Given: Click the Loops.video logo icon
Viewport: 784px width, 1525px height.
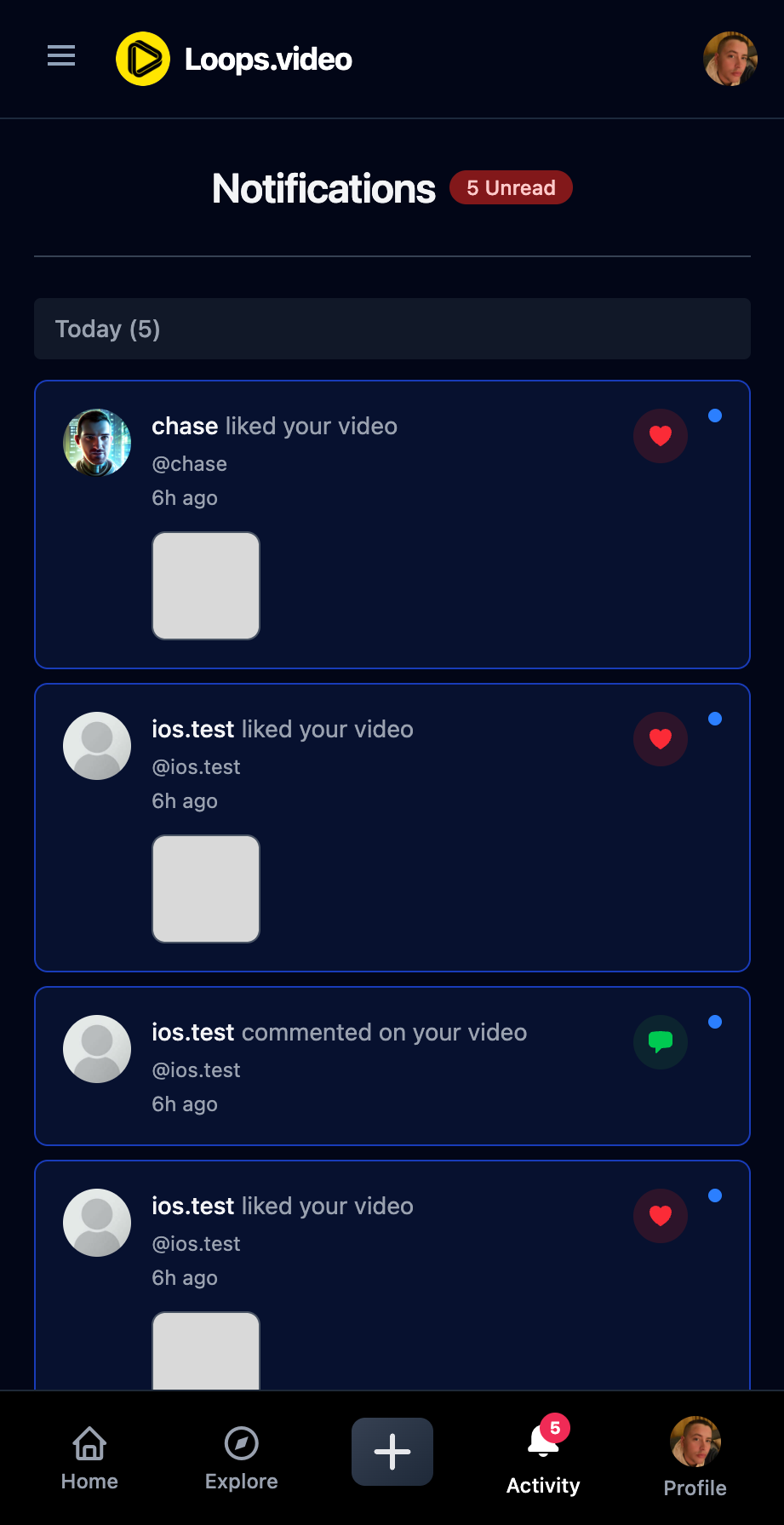Looking at the screenshot, I should 143,59.
